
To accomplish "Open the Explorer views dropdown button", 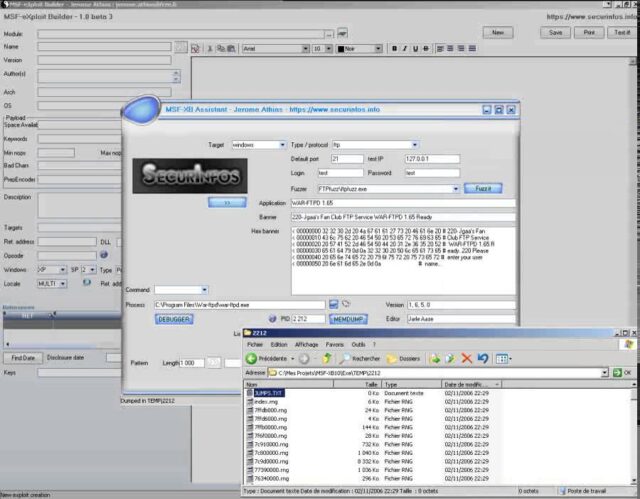I will [503, 359].
